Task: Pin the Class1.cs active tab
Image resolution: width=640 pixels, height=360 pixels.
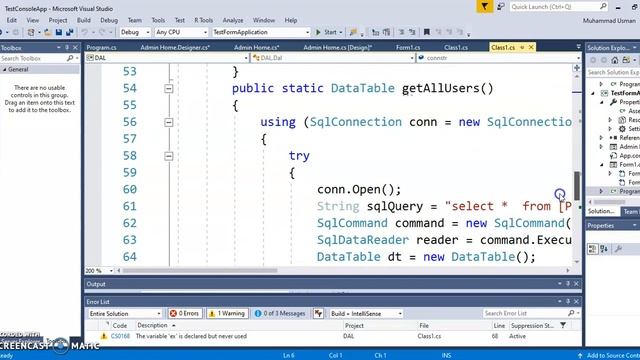Action: coord(522,47)
